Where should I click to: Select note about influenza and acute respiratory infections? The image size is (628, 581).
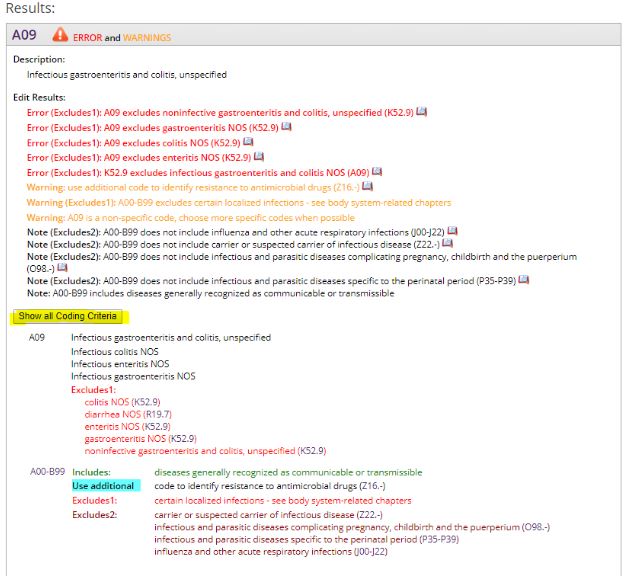[x=236, y=233]
